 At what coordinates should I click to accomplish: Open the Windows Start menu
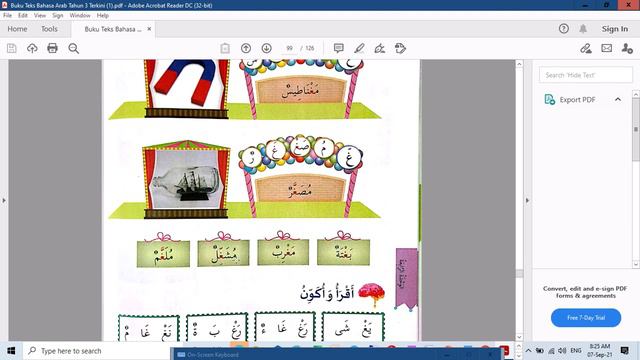pyautogui.click(x=11, y=351)
